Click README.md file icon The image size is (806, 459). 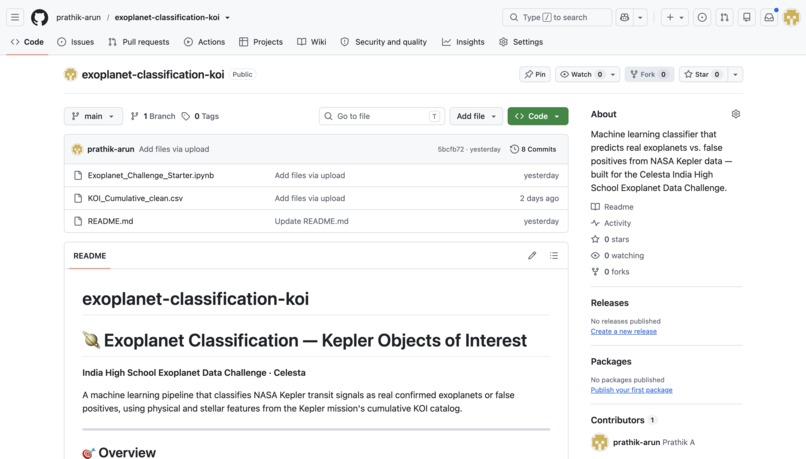78,221
